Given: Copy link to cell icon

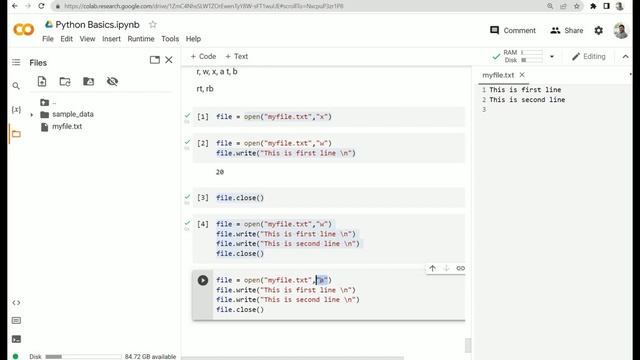Looking at the screenshot, I should 460,268.
